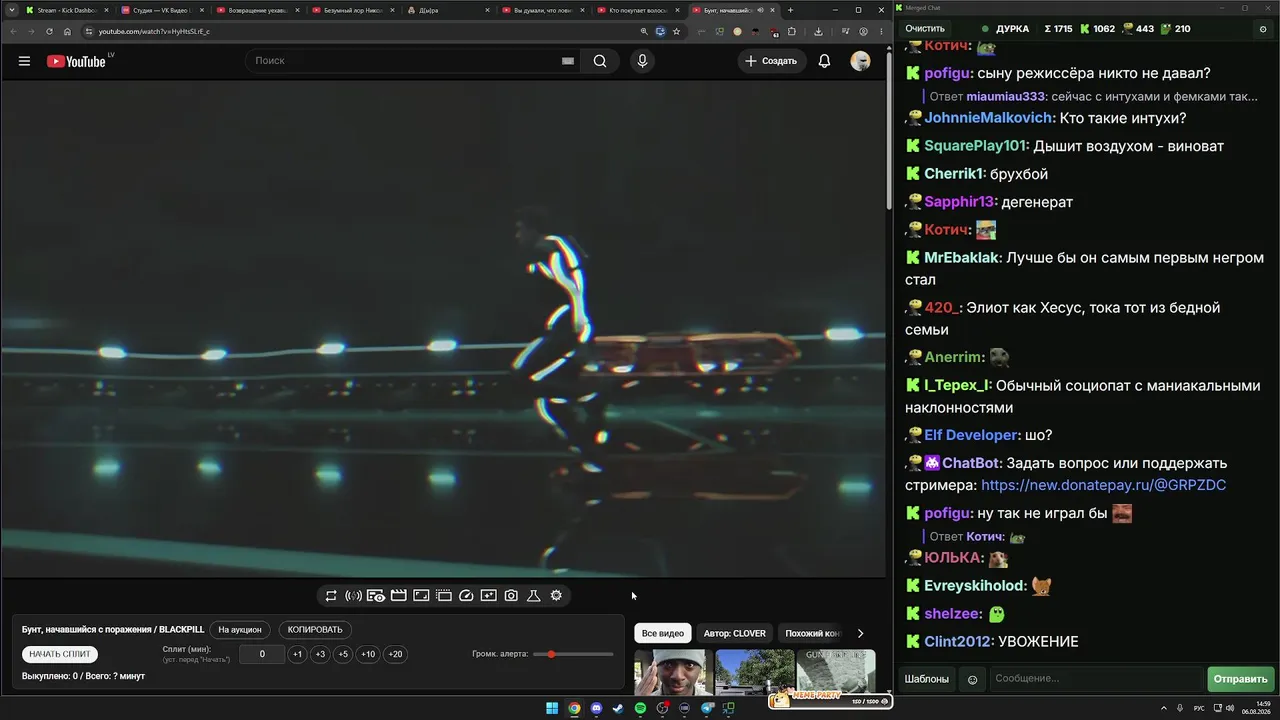The image size is (1280, 720).
Task: Click the 'НАЧАТЬ СПЛИТ' button
Action: 60,654
